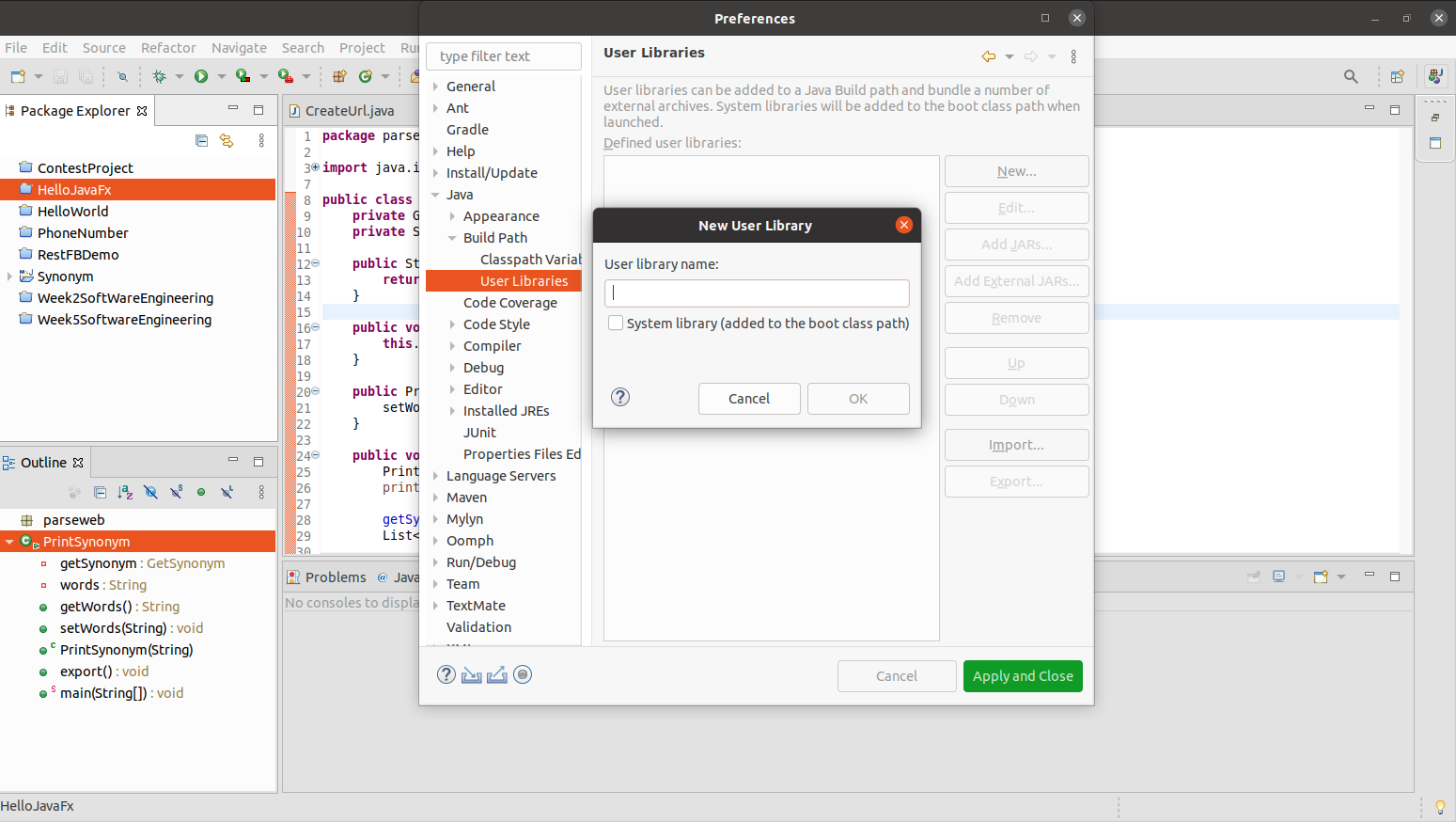Check the System library checkbox
The width and height of the screenshot is (1456, 822).
tap(616, 323)
